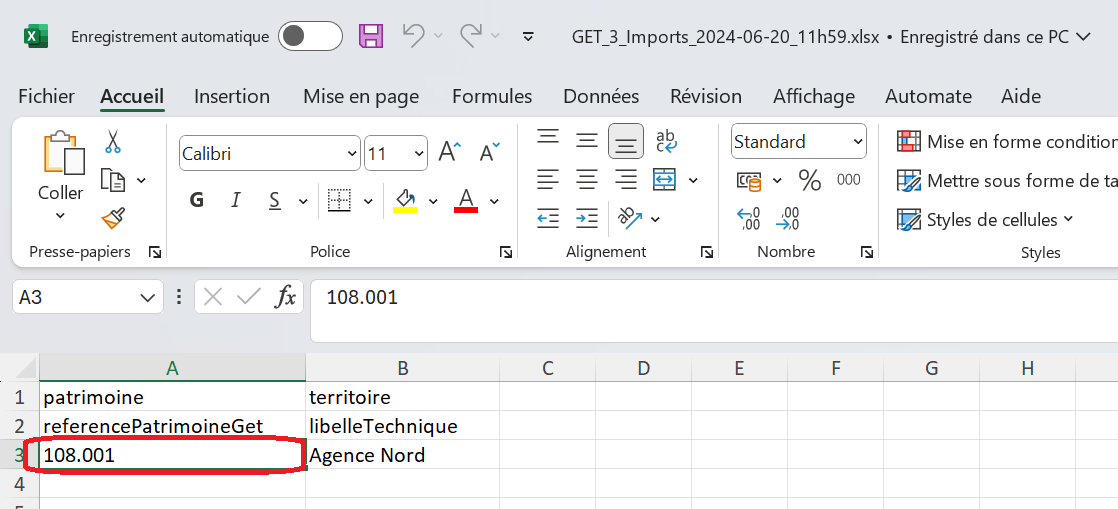This screenshot has height=509, width=1118.
Task: Apply the accounting number format
Action: [749, 181]
